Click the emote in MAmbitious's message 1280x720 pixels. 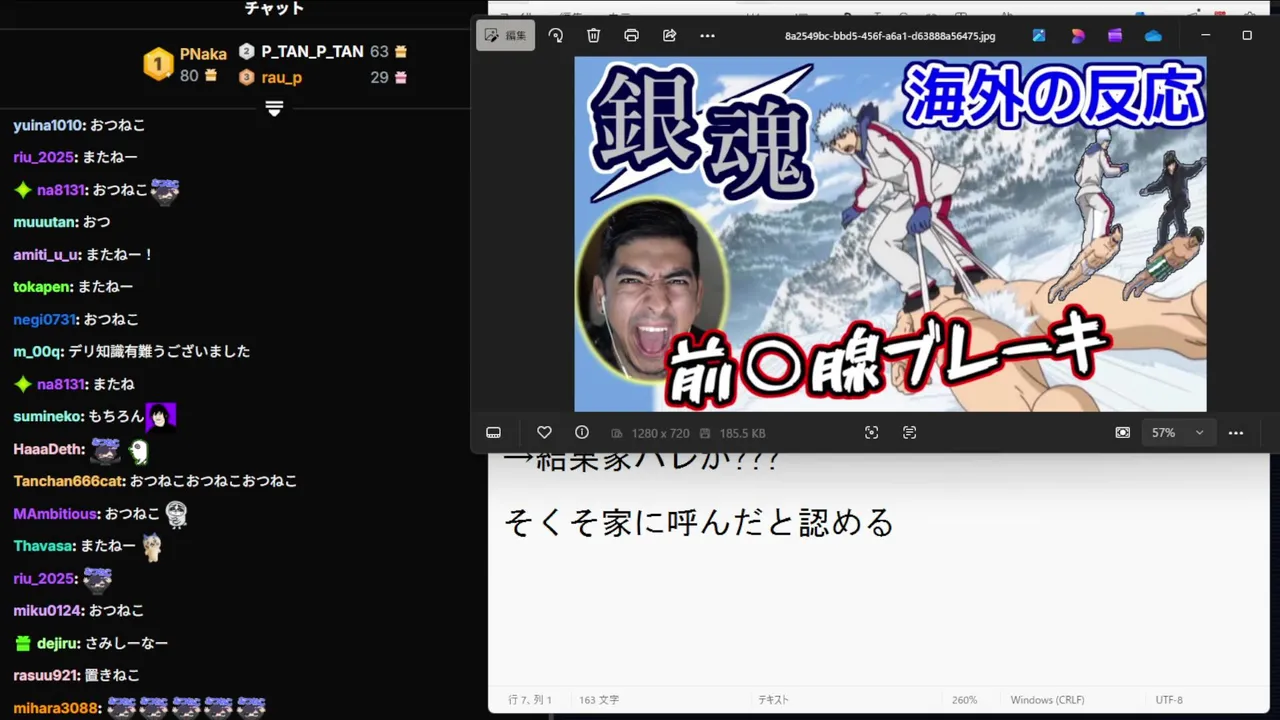[177, 514]
